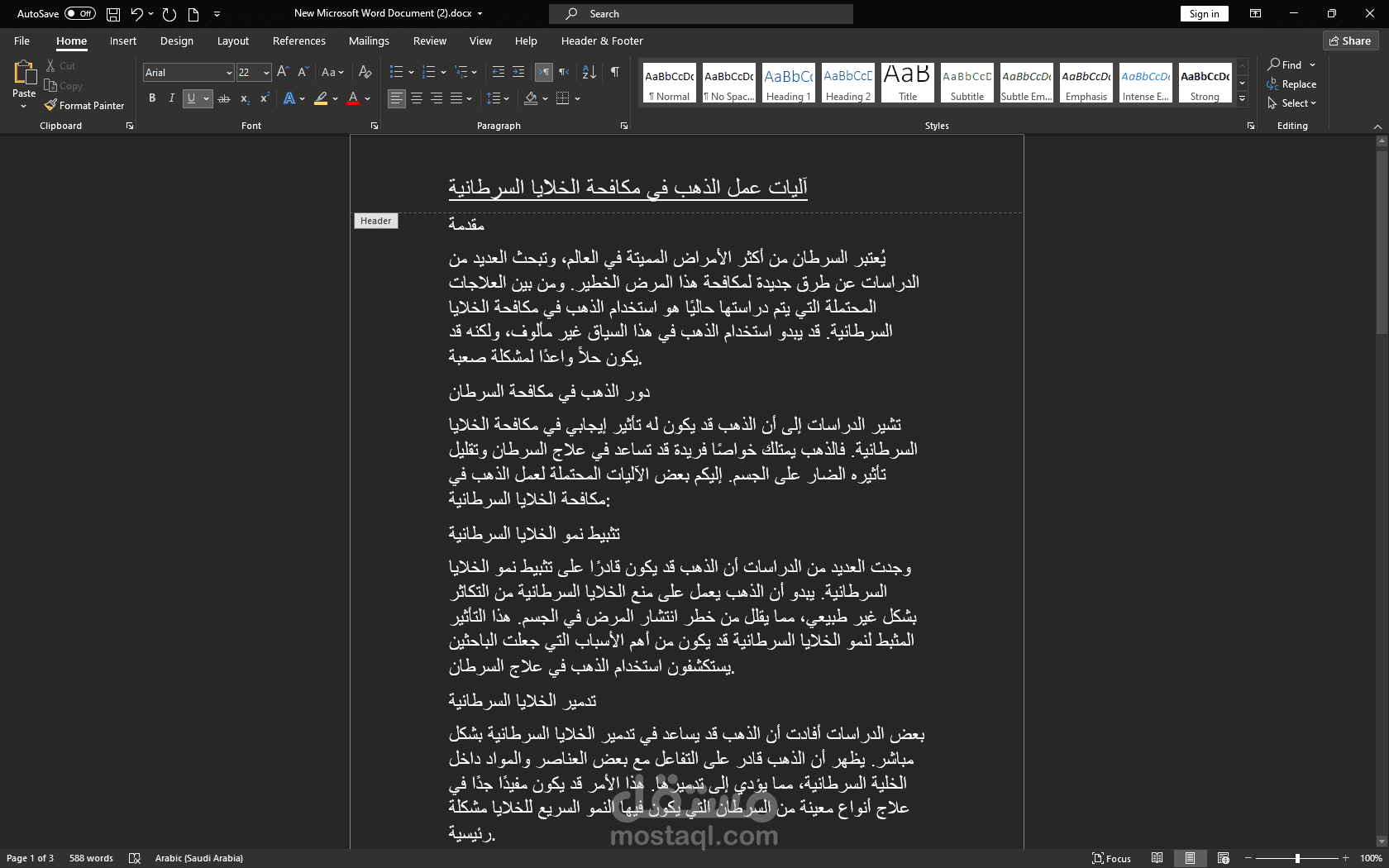Click the vertical scrollbar thumb
1389x868 pixels.
(1382, 241)
